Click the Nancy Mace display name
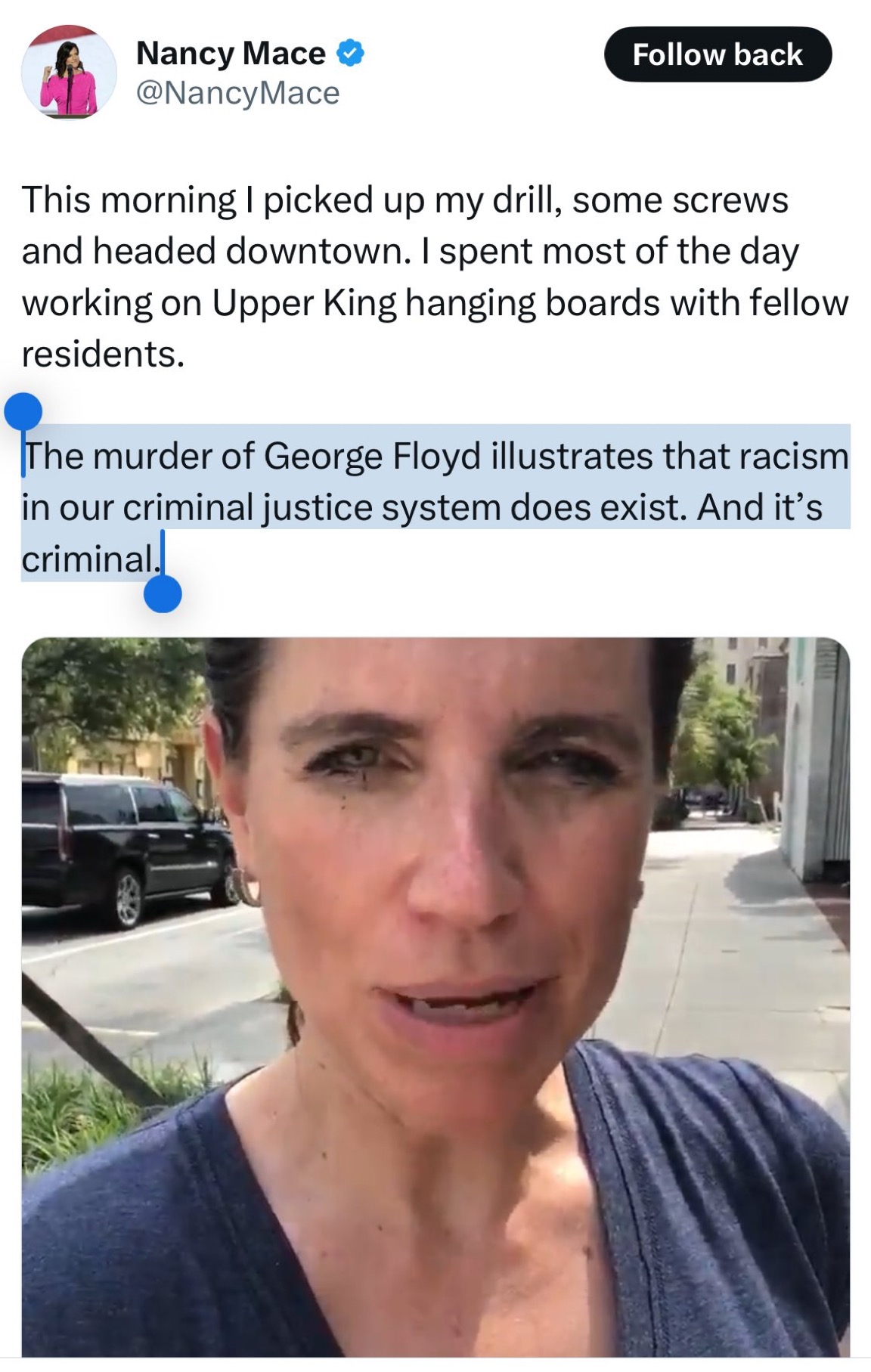The image size is (871, 1372). (231, 54)
